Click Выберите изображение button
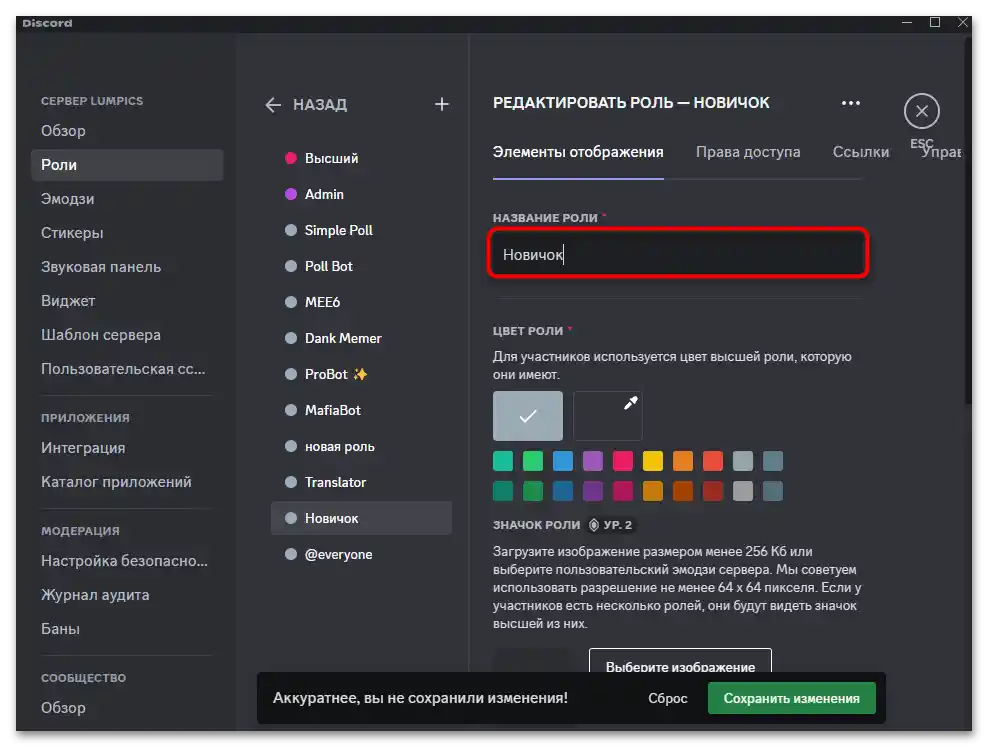Viewport: 988px width, 747px height. 680,661
